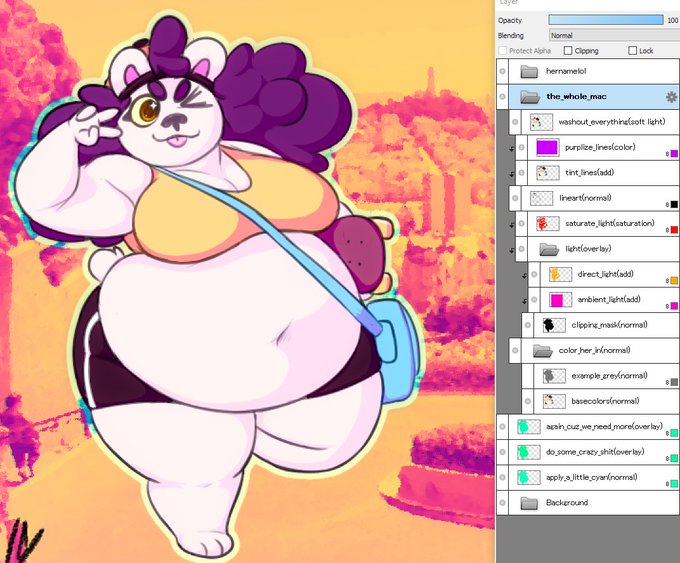Click clipping arrow beside purplize_lines layer

[512, 149]
